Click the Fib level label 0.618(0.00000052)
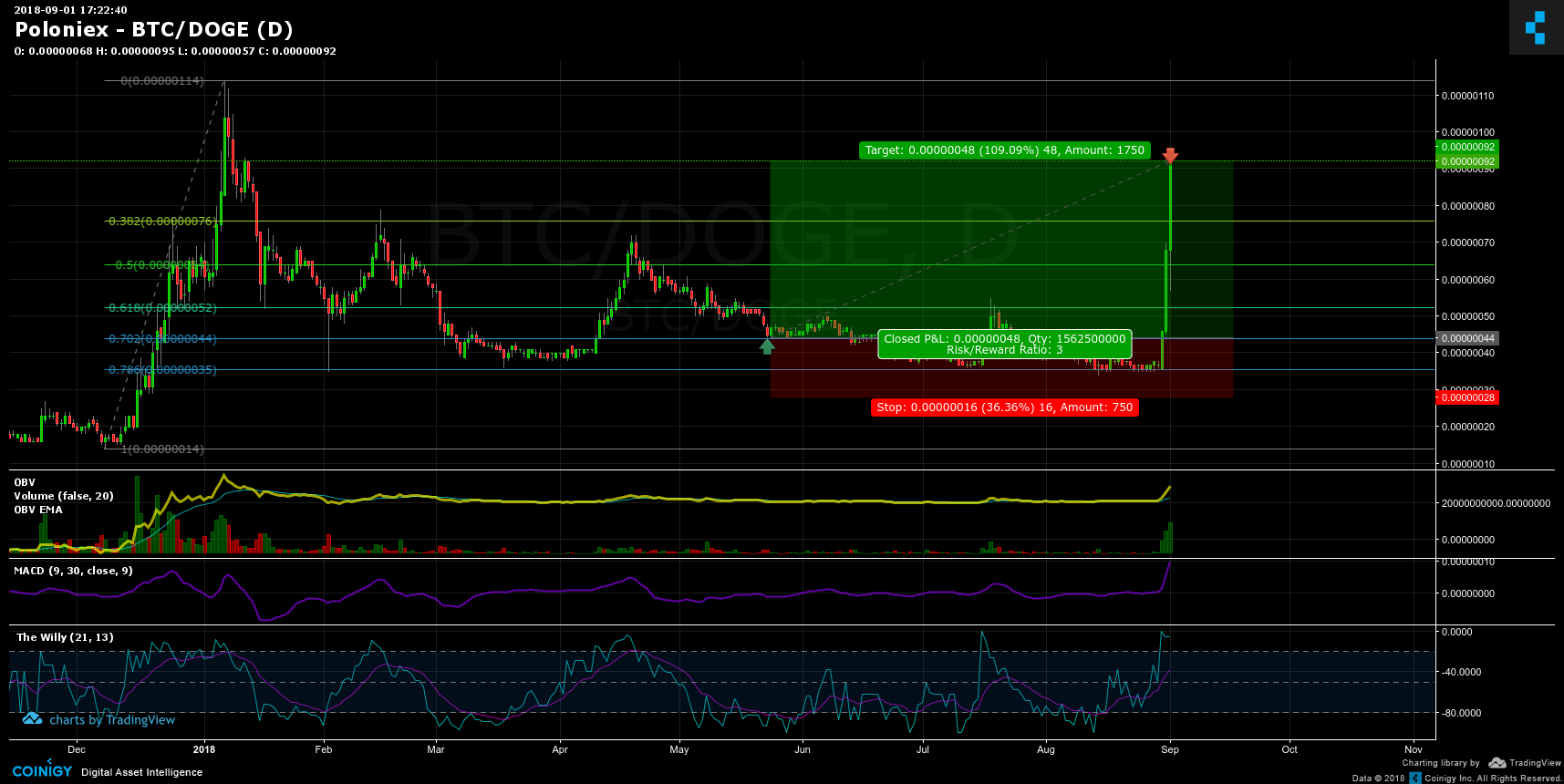The height and width of the screenshot is (784, 1564). tap(162, 308)
